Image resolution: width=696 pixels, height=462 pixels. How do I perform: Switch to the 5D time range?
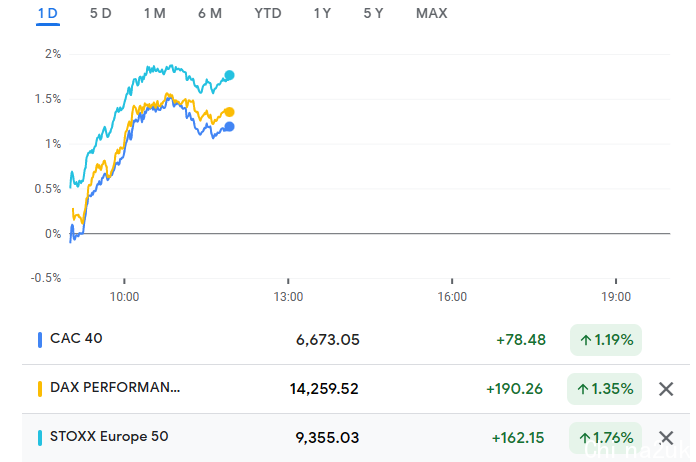[x=101, y=13]
